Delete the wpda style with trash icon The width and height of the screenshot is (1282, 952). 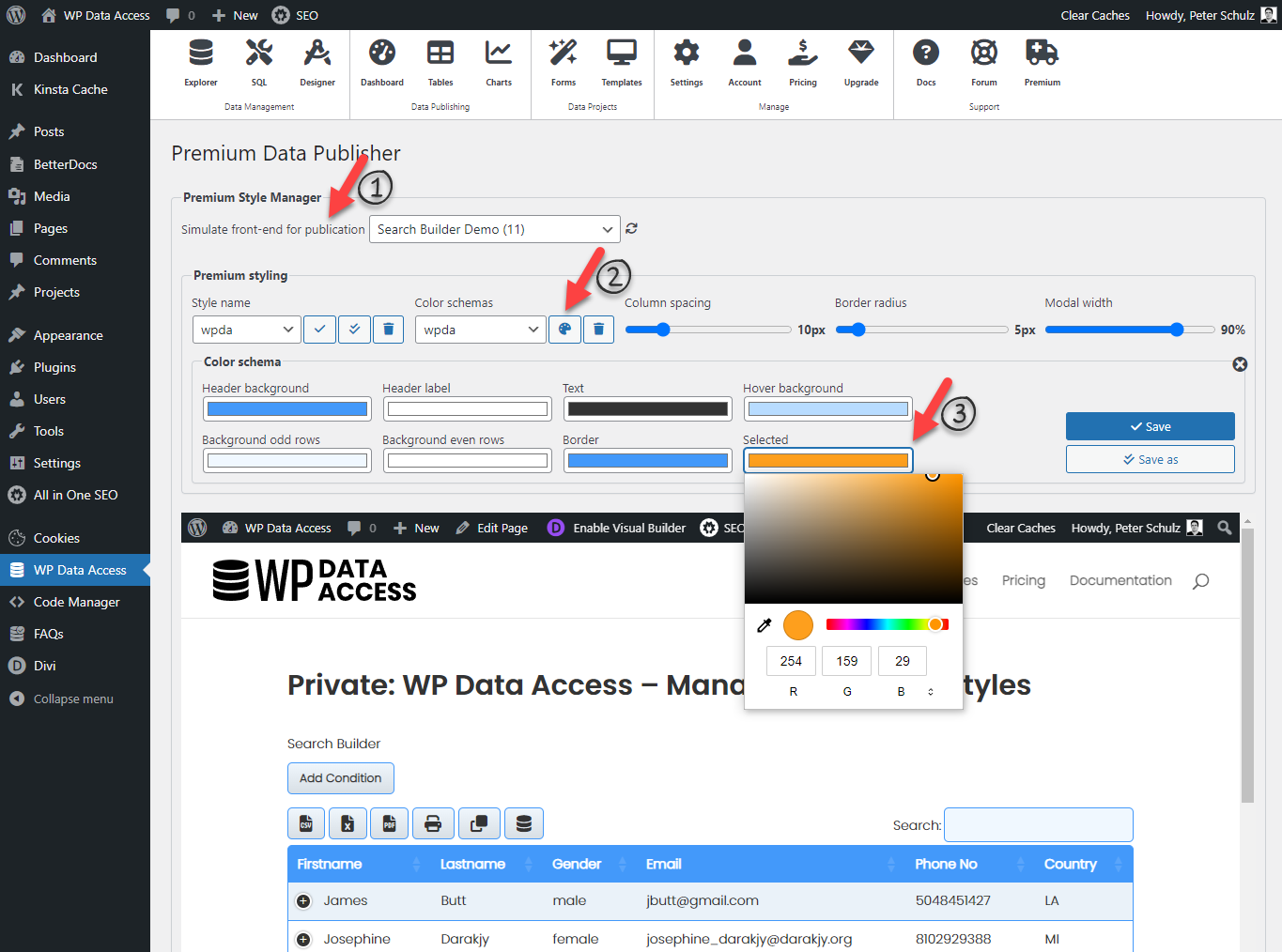pyautogui.click(x=389, y=330)
